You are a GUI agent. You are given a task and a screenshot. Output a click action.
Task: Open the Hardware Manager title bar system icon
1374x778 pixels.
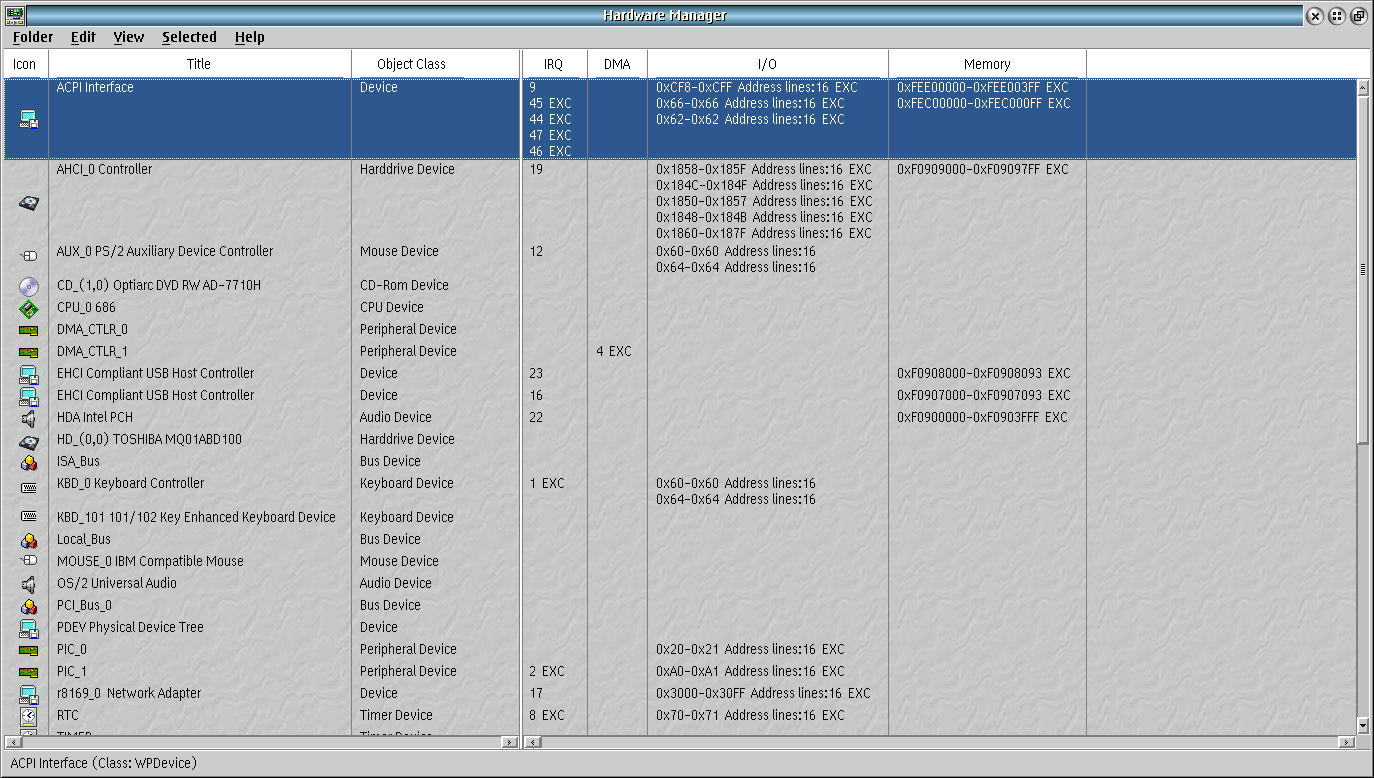[15, 15]
